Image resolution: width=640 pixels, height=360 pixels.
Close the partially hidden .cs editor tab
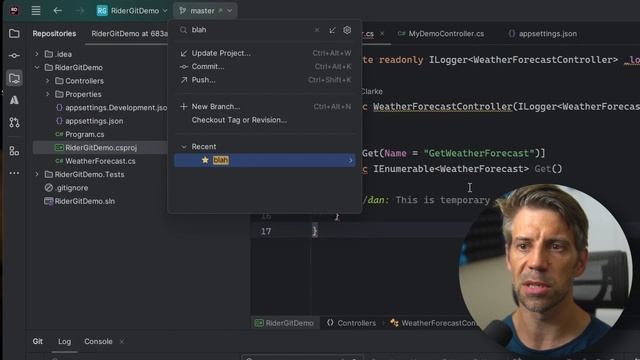pos(382,34)
